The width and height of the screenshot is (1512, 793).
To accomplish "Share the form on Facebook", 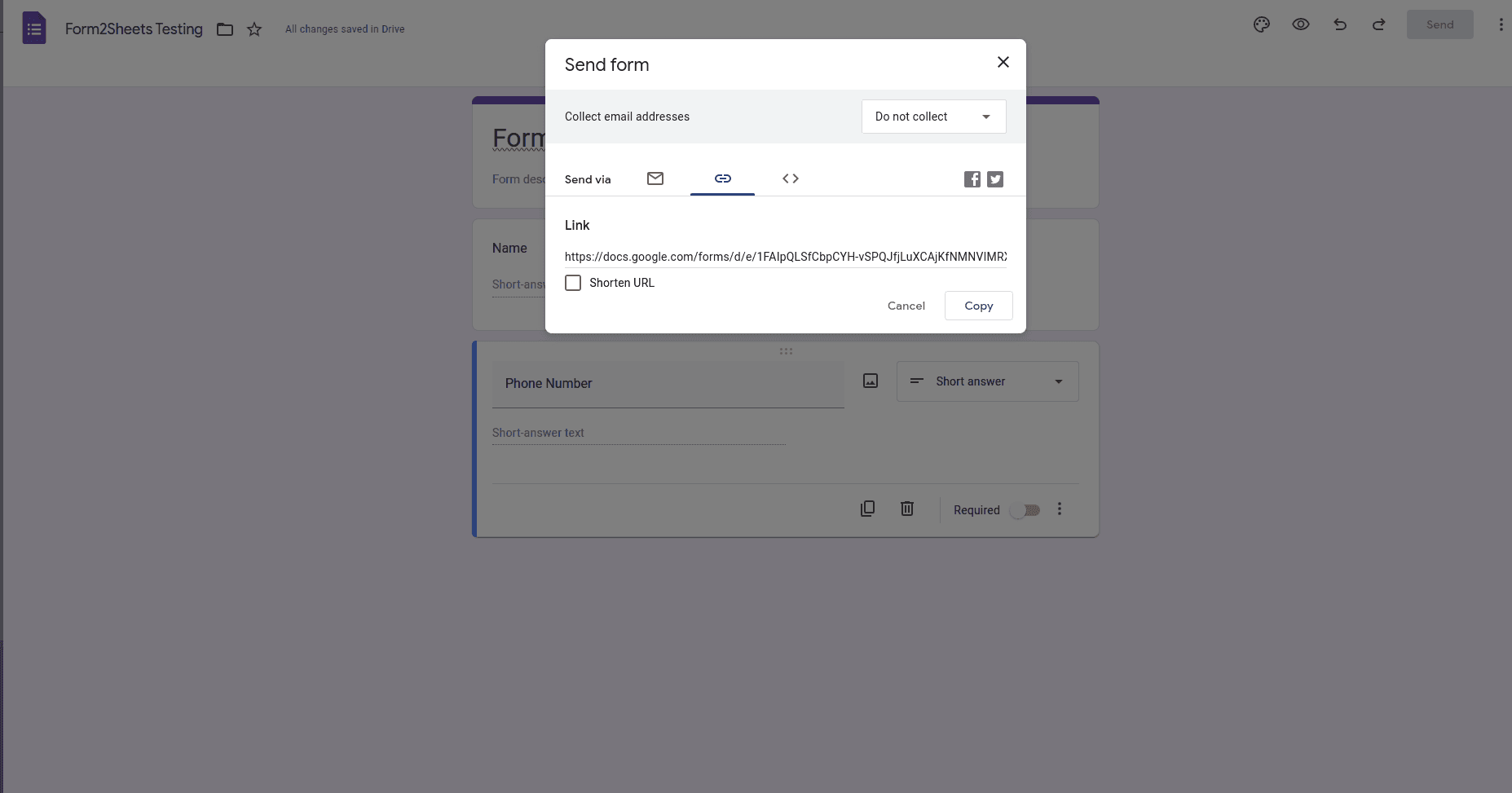I will 972,179.
